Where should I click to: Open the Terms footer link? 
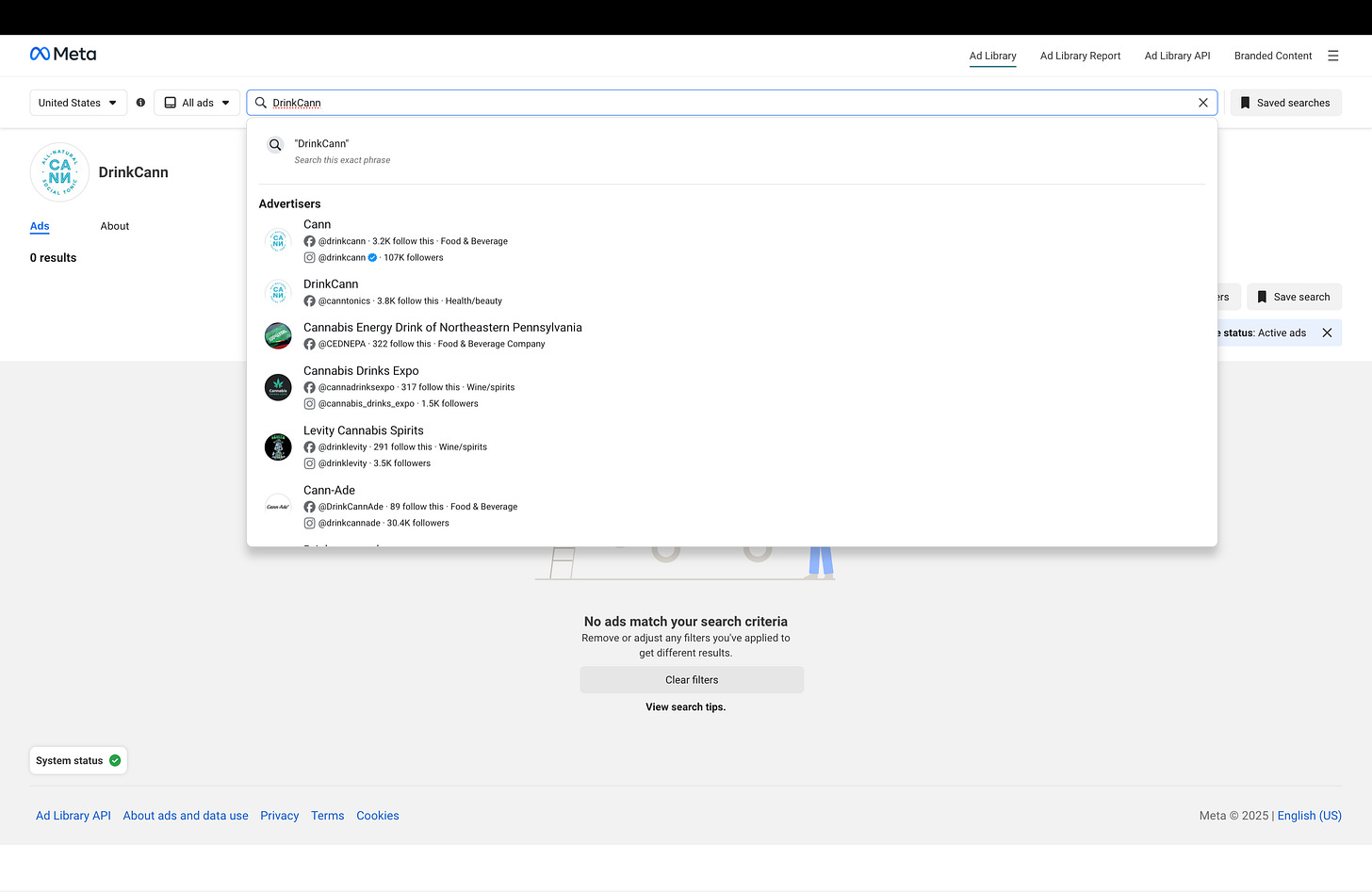click(x=328, y=816)
